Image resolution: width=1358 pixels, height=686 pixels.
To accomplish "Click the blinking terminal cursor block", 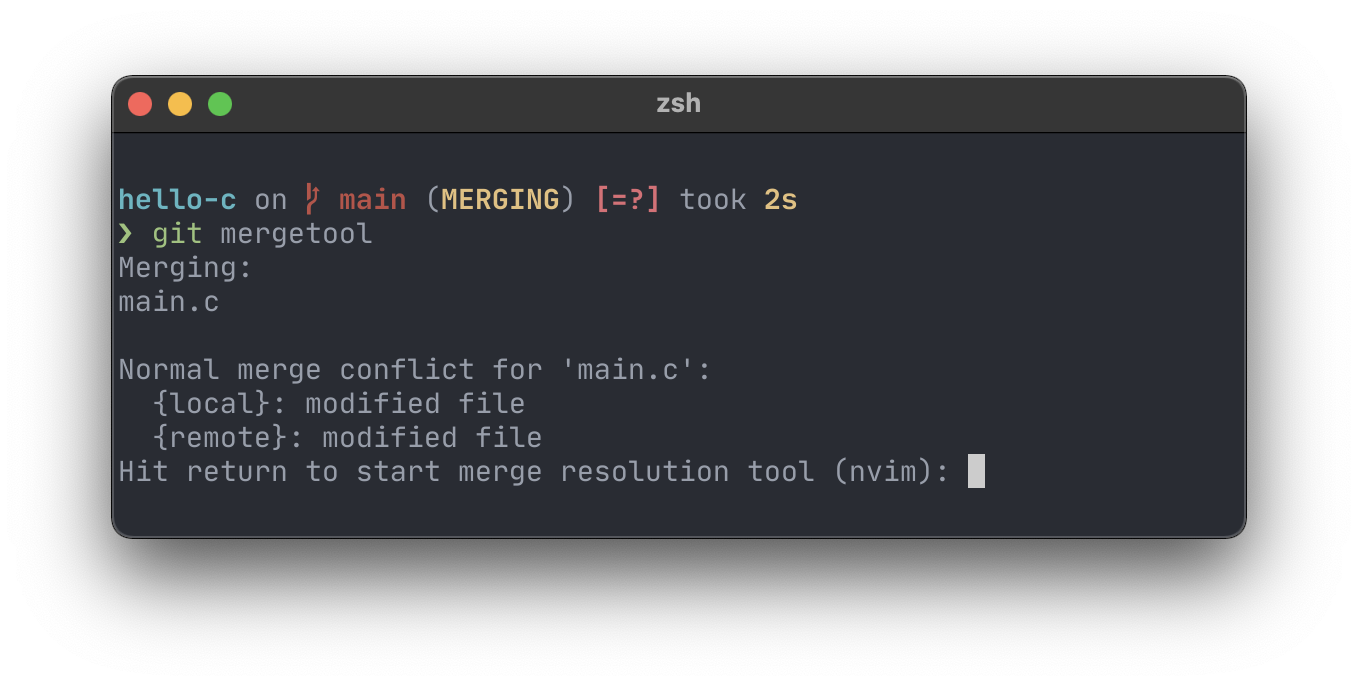I will pyautogui.click(x=975, y=470).
